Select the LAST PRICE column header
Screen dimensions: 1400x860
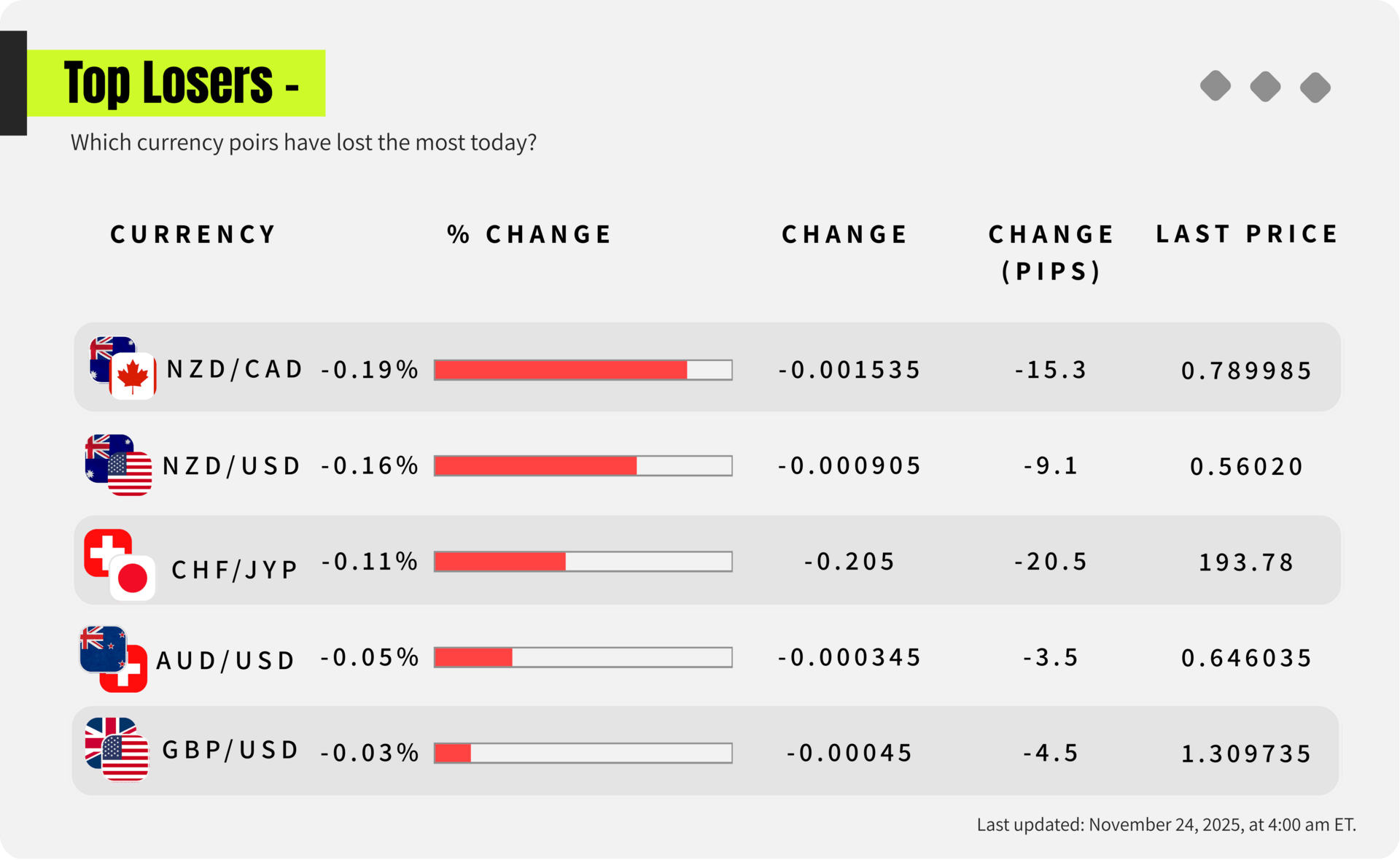click(x=1247, y=234)
